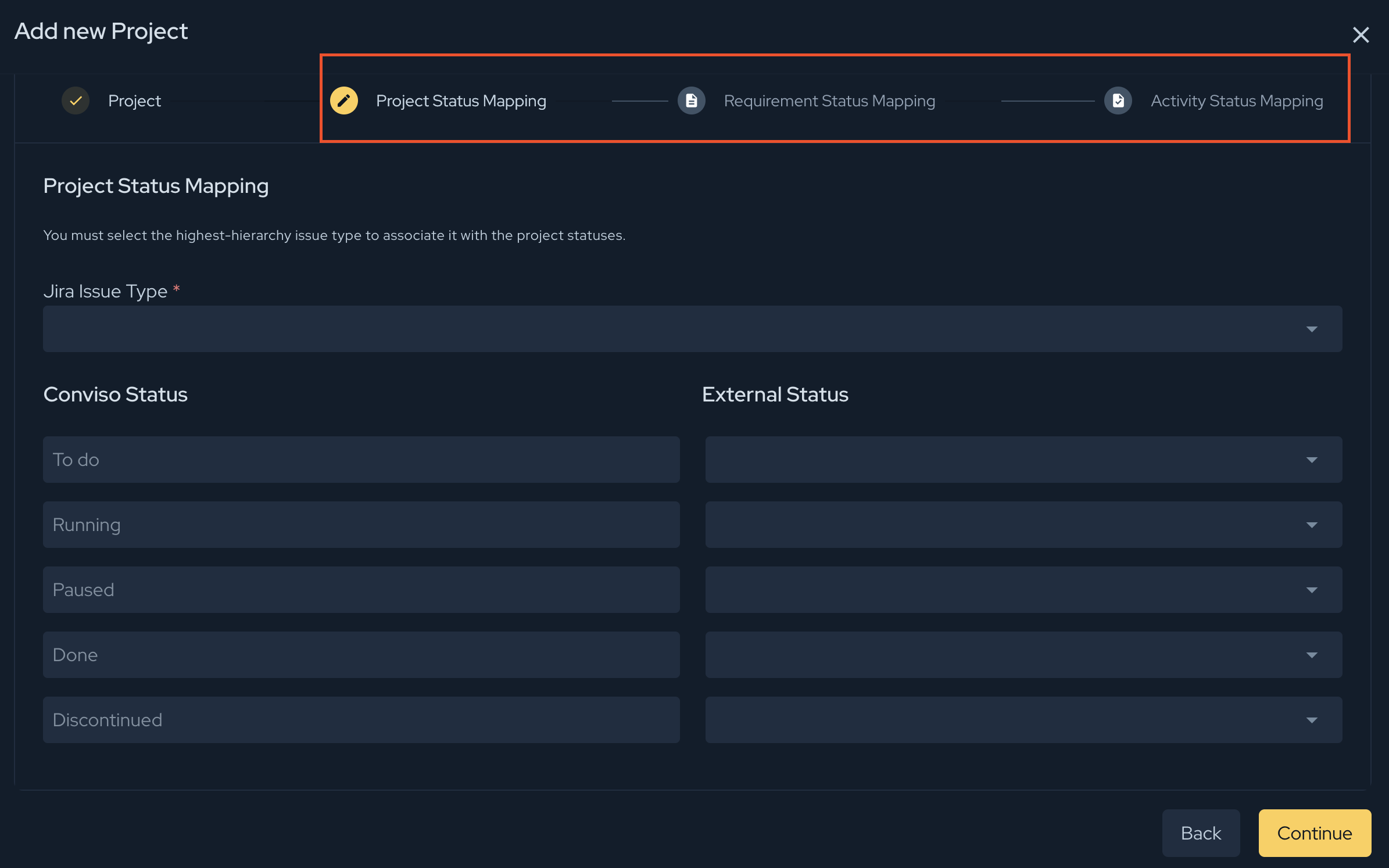Go to the Project step label

tap(134, 101)
